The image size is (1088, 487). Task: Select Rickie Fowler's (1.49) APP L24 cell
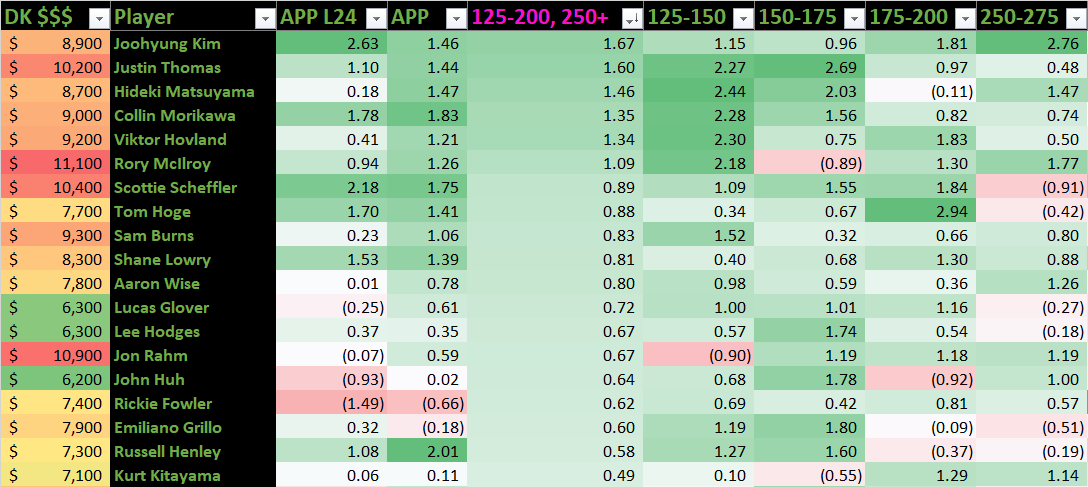click(332, 404)
